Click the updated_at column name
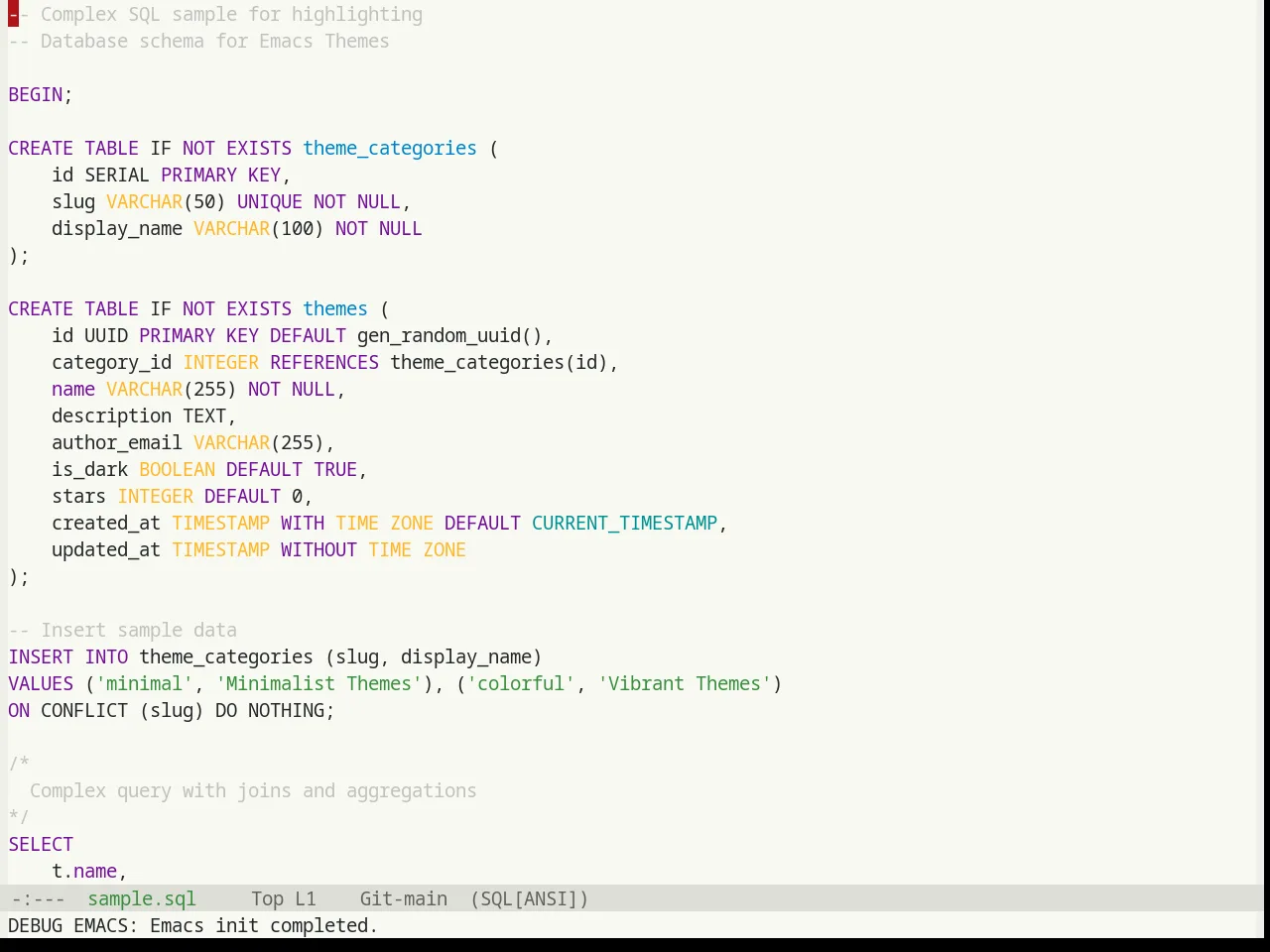Screen dimensions: 1270x952 [106, 549]
